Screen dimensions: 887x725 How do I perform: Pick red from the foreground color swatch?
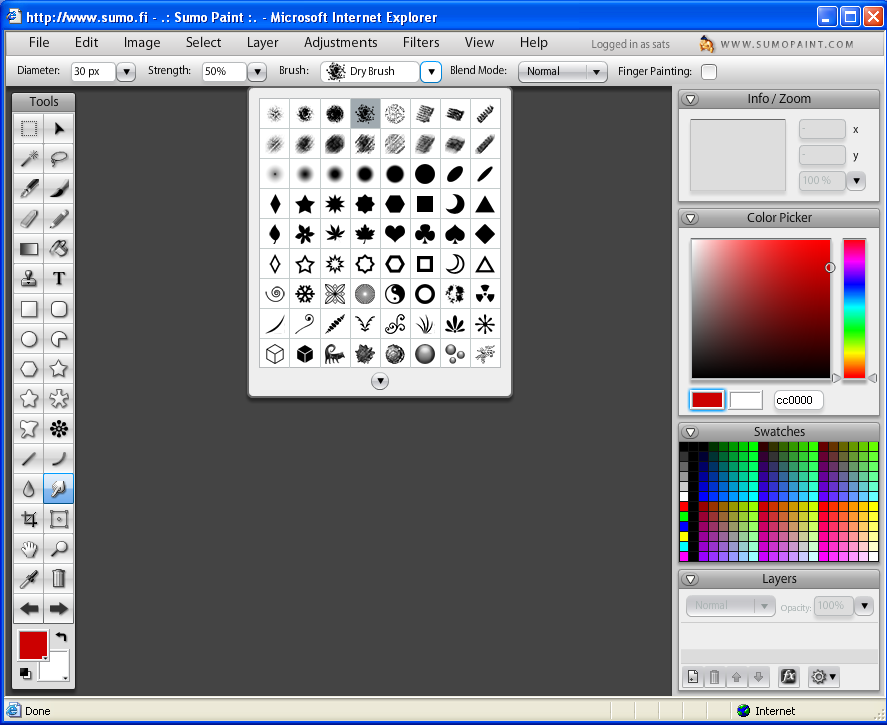click(x=31, y=646)
